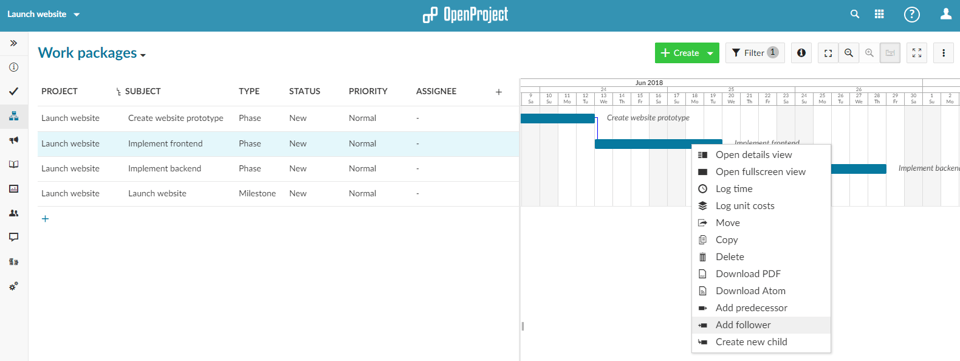The image size is (960, 361).
Task: Sort by the PRIORITY column header
Action: point(368,91)
